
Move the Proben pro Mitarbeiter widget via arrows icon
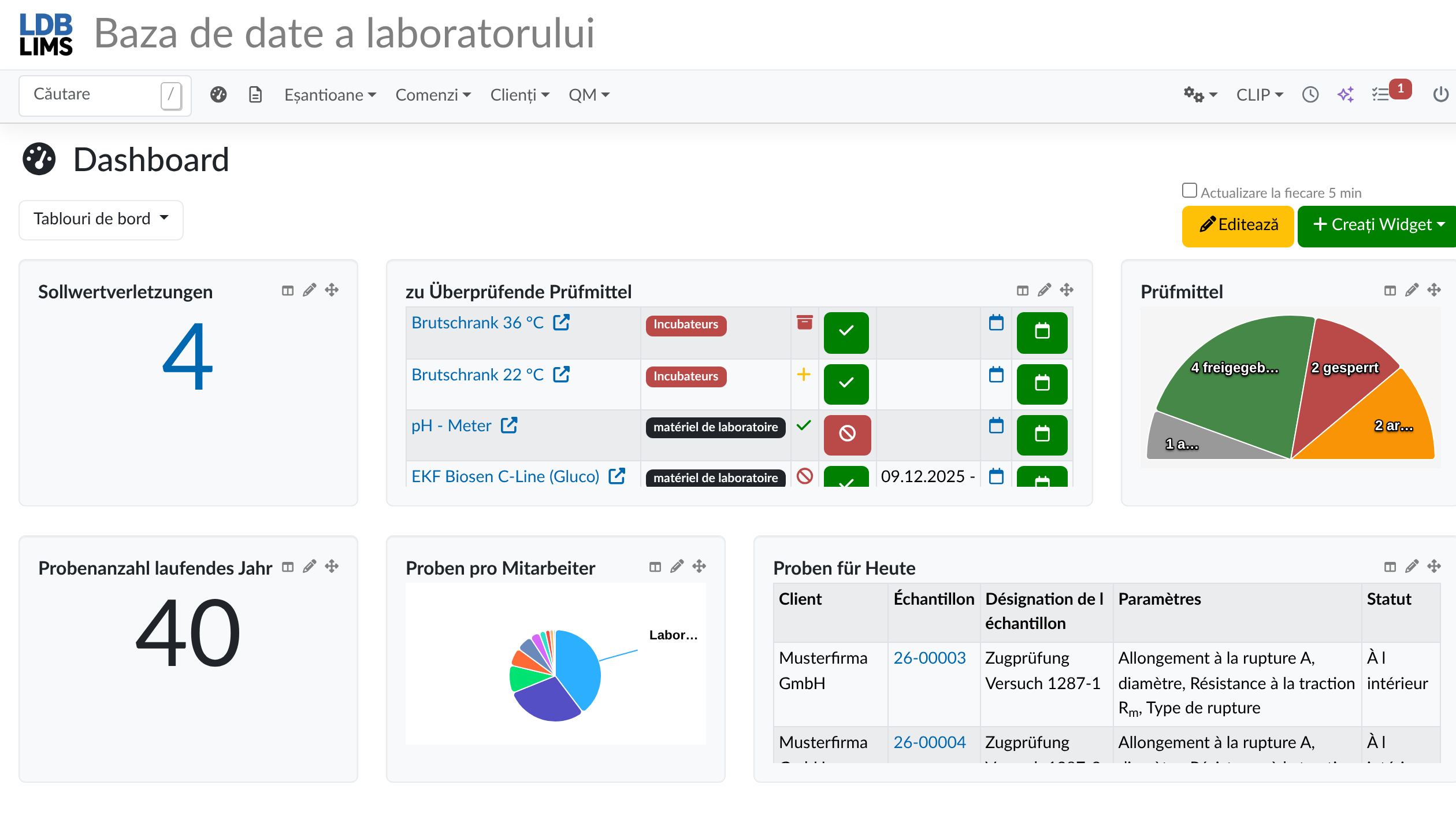[699, 566]
